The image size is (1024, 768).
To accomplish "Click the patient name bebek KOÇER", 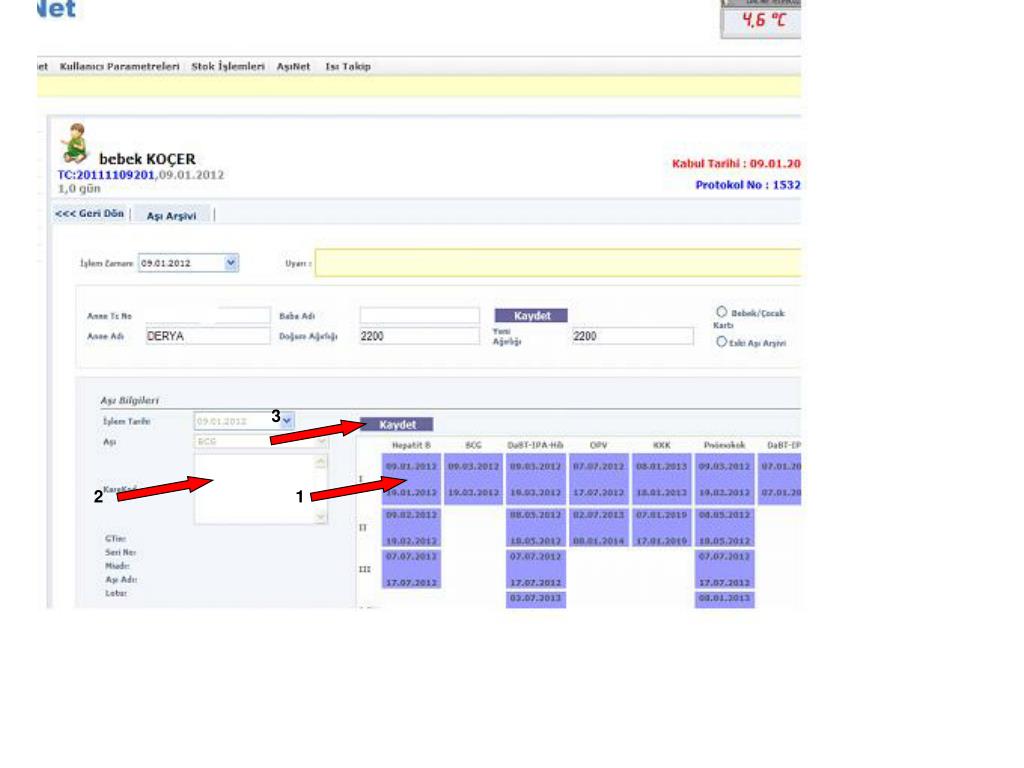I will tap(148, 159).
